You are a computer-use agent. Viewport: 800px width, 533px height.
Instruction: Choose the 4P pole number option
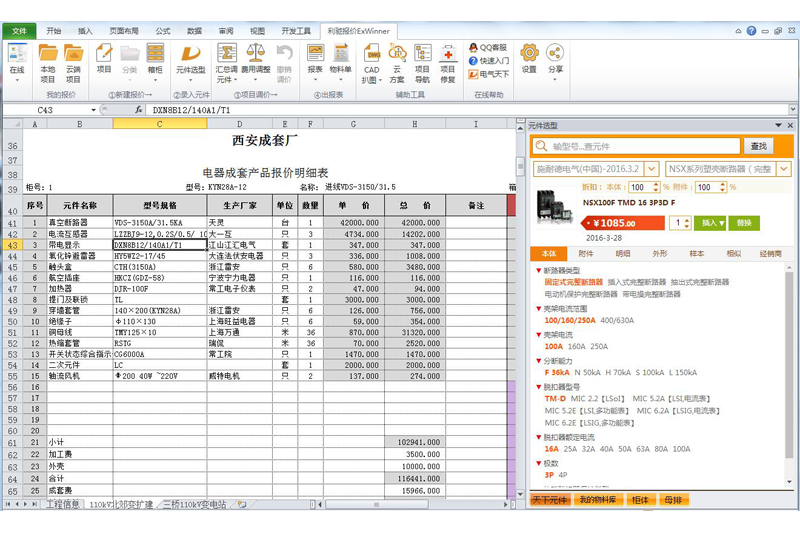tap(563, 475)
